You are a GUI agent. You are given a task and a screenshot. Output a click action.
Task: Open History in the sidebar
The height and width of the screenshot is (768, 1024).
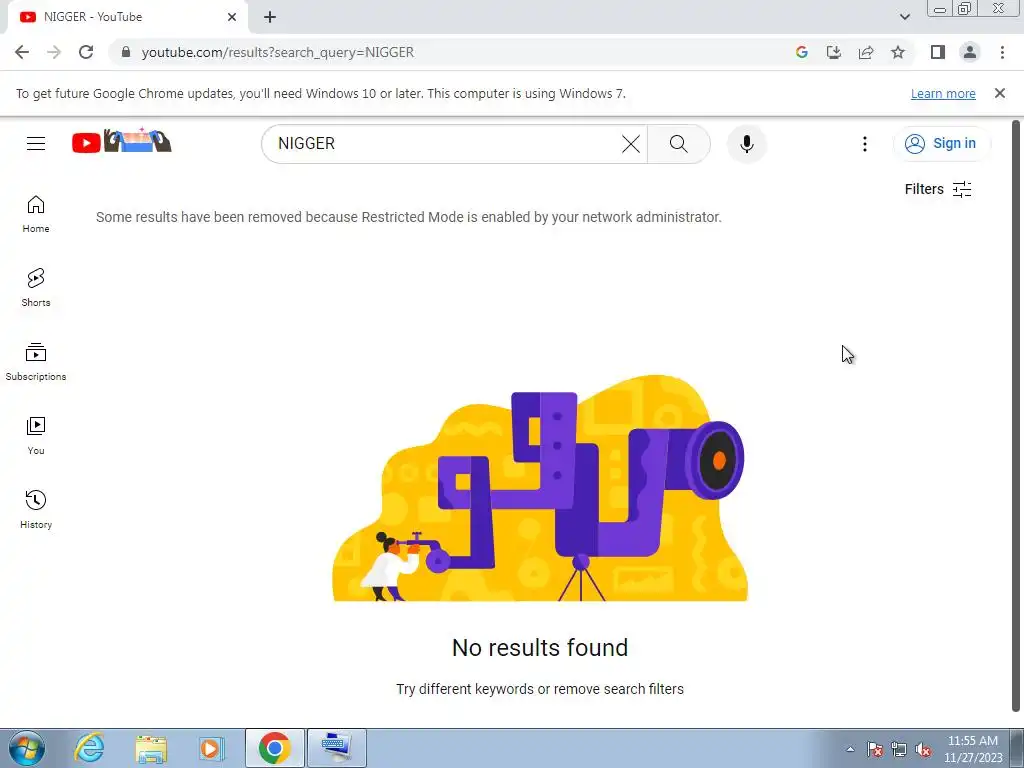click(36, 509)
